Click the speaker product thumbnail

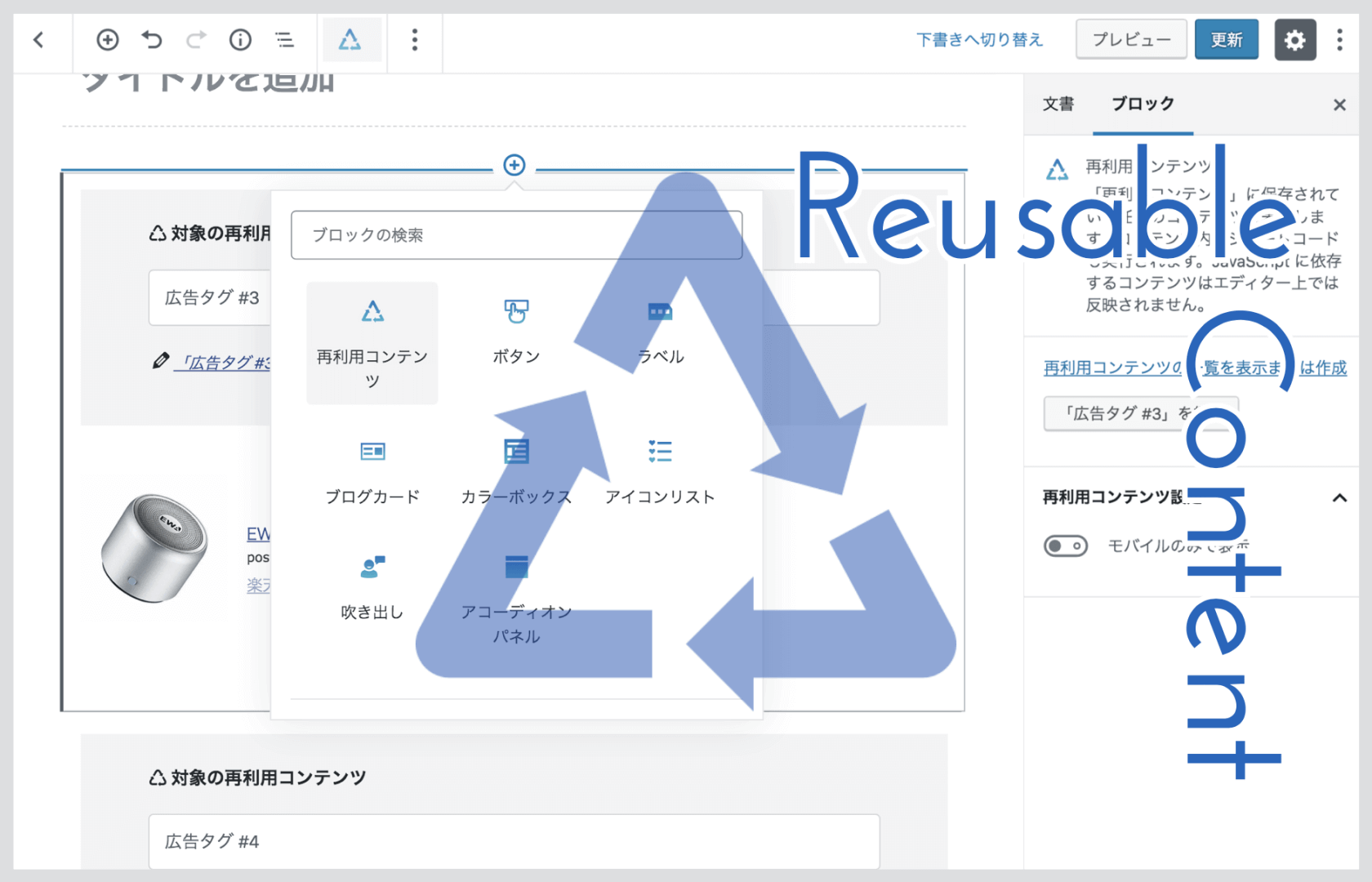click(153, 547)
